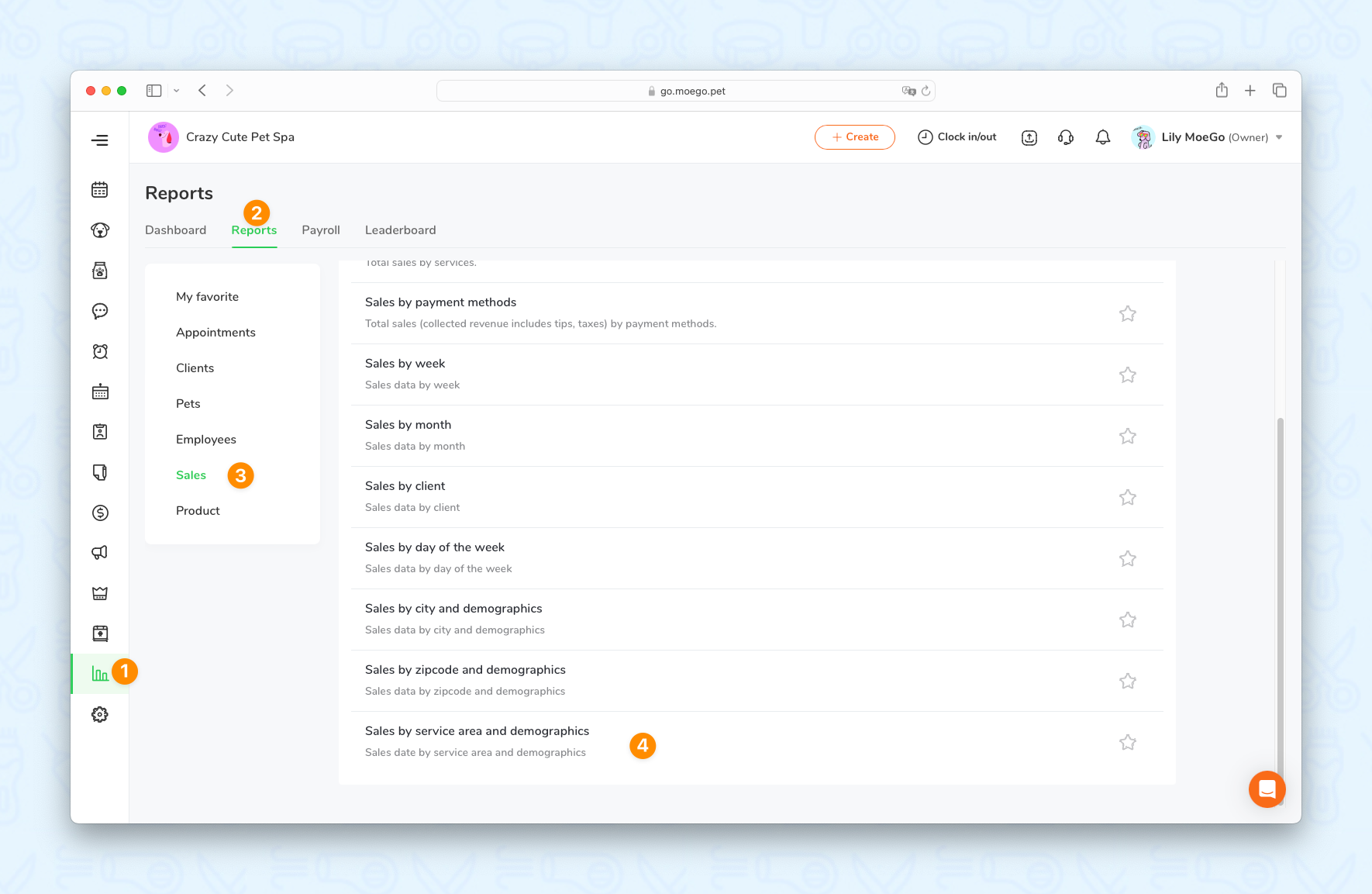Switch to the Dashboard tab

[176, 230]
